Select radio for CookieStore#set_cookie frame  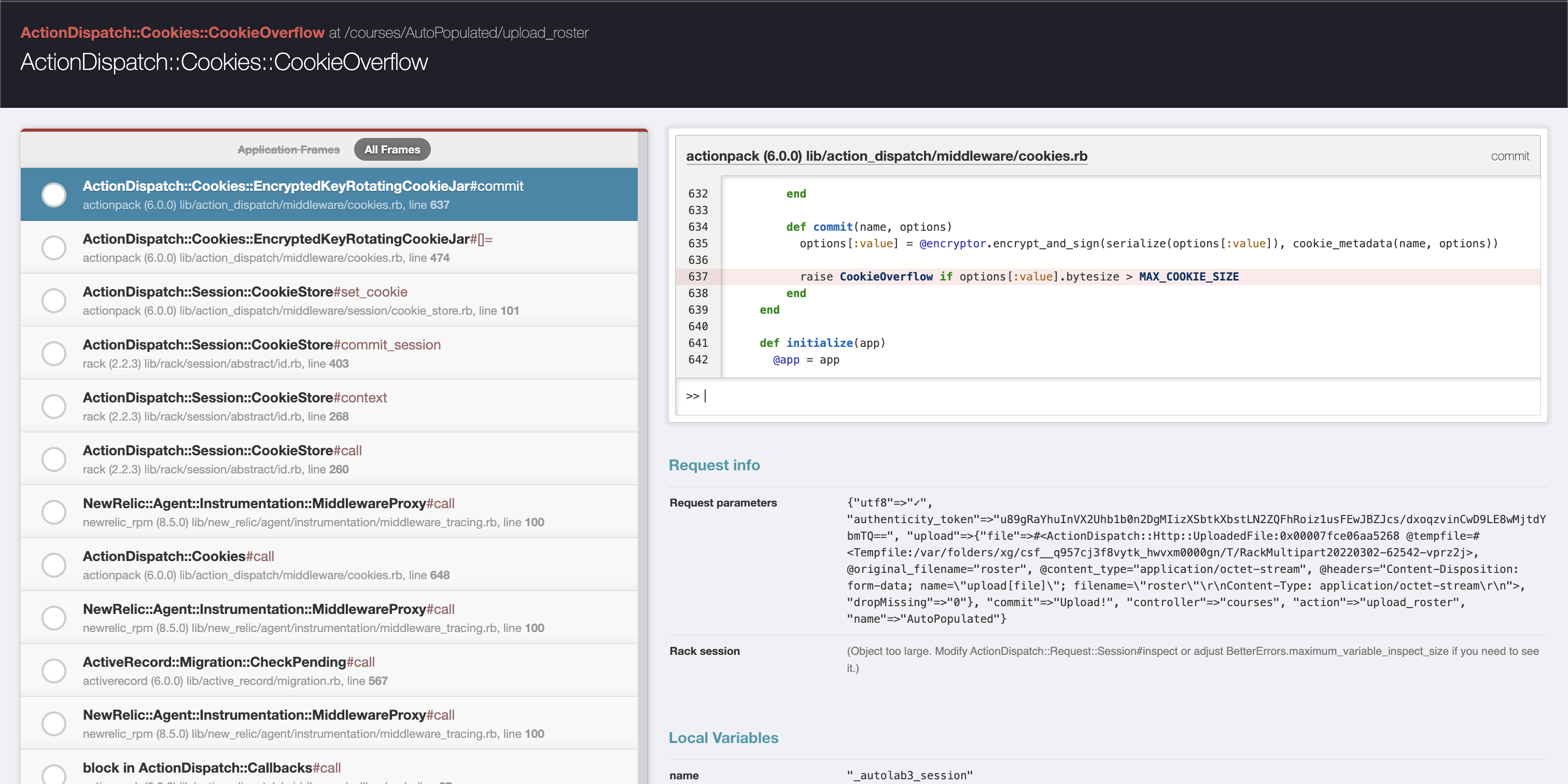54,300
